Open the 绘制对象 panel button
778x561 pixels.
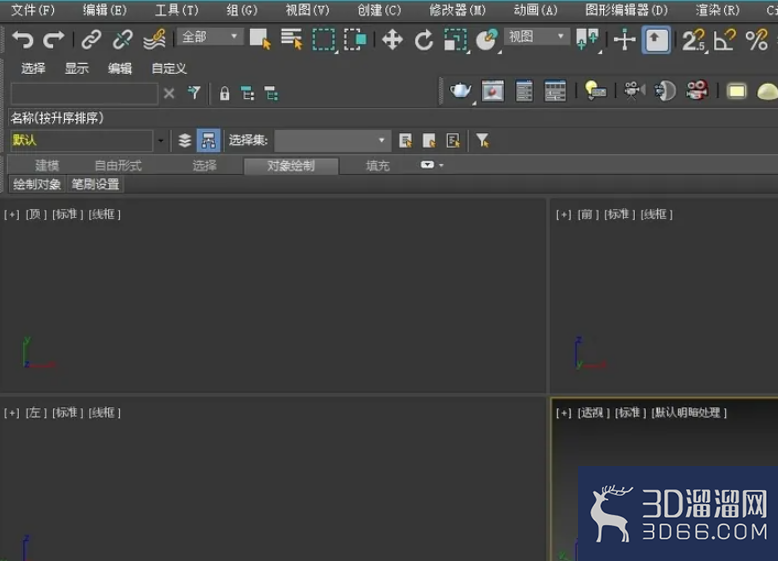click(x=37, y=185)
